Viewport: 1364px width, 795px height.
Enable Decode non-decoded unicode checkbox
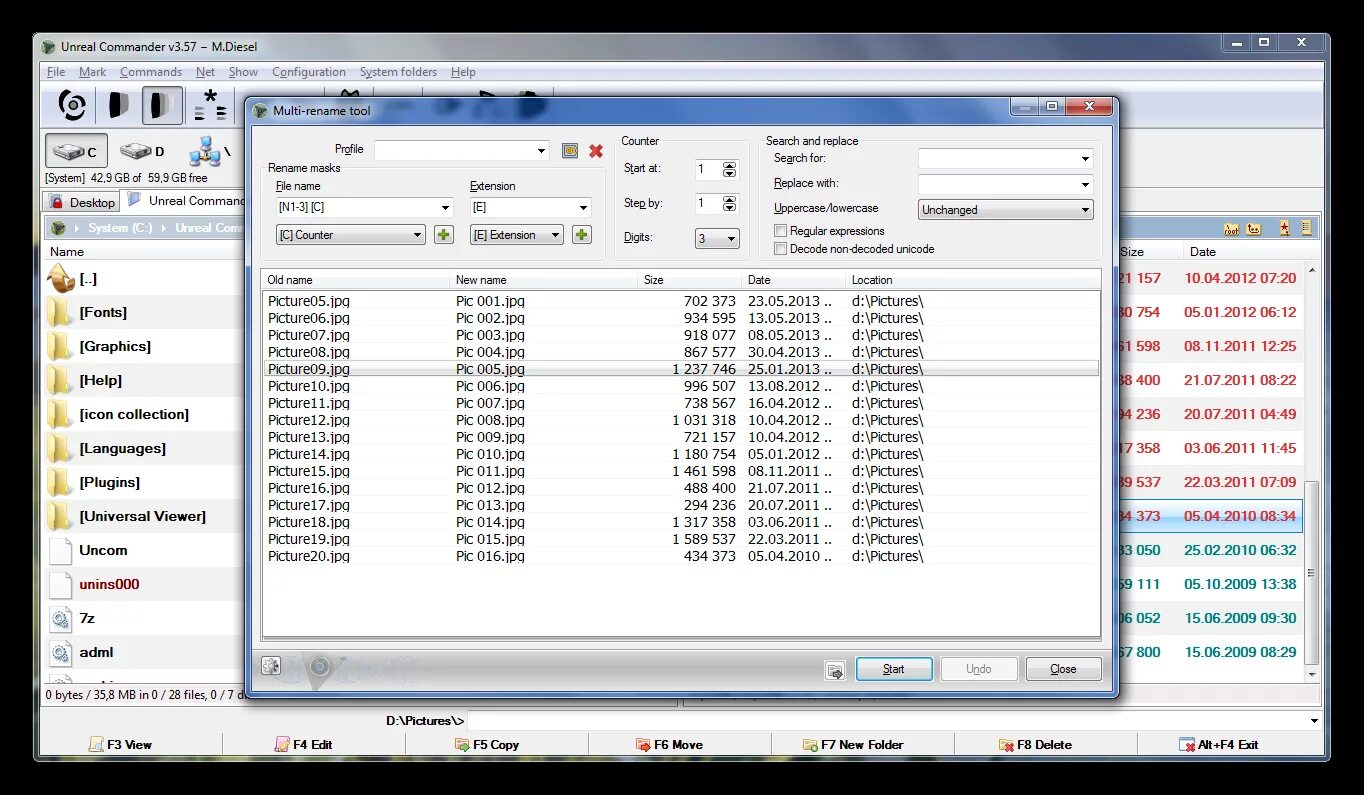780,249
